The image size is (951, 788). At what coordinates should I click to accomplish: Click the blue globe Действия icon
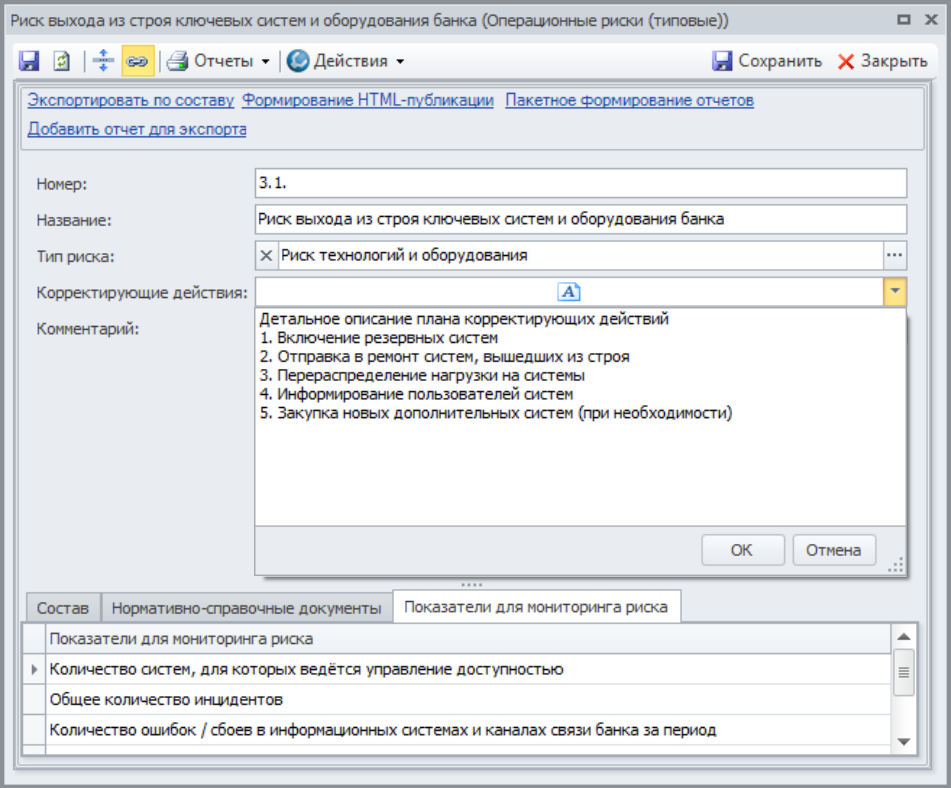pos(298,61)
